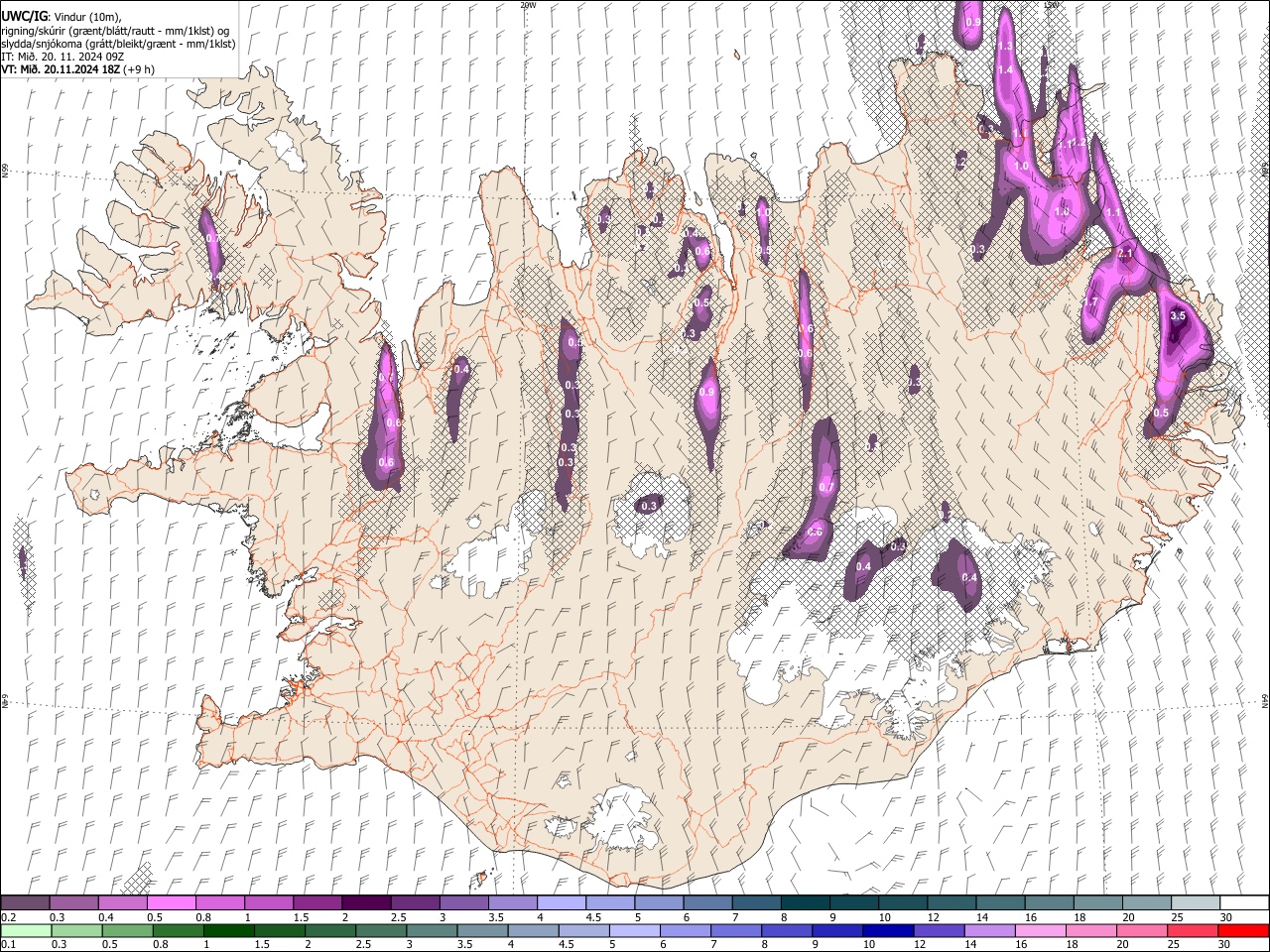The height and width of the screenshot is (952, 1270).
Task: Click the darkest purple swatch labeled 2
Action: [x=365, y=902]
